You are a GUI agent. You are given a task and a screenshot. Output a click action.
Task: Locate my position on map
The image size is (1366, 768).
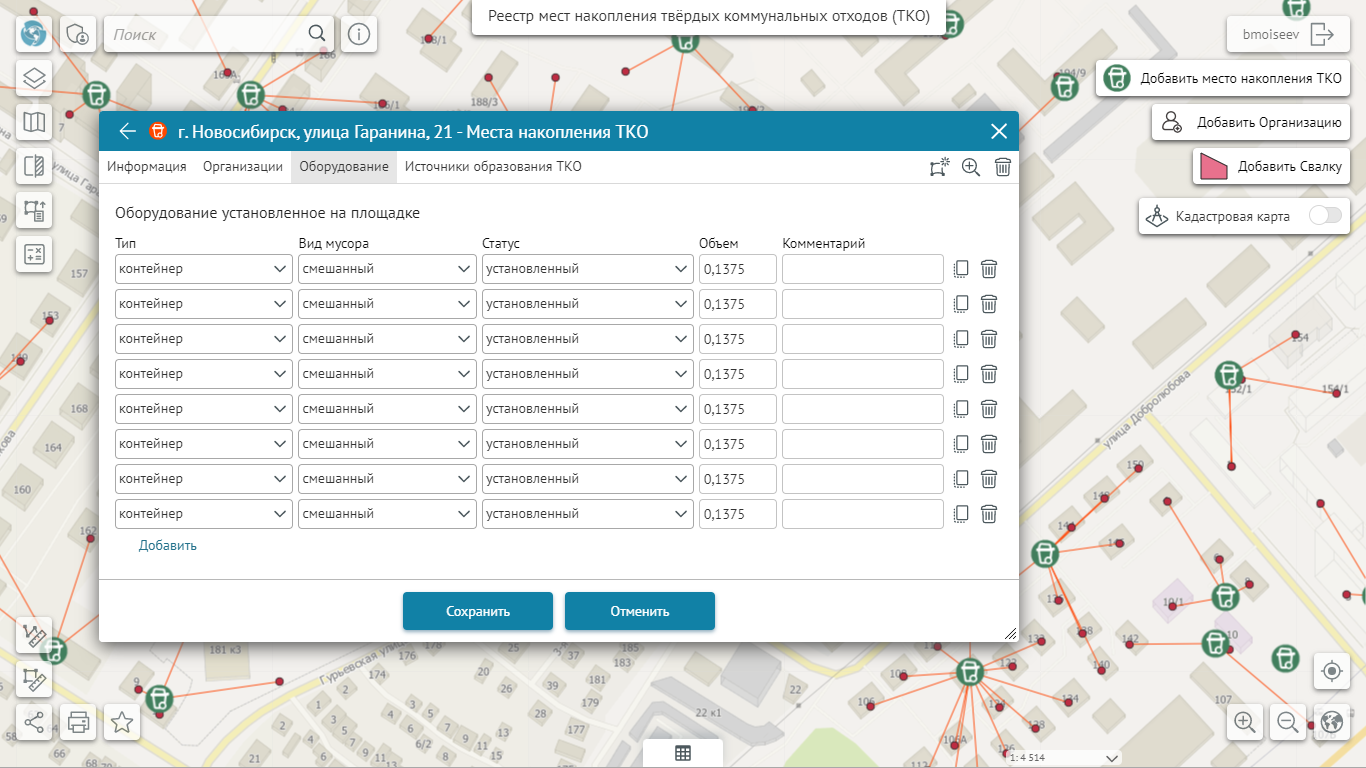1331,671
